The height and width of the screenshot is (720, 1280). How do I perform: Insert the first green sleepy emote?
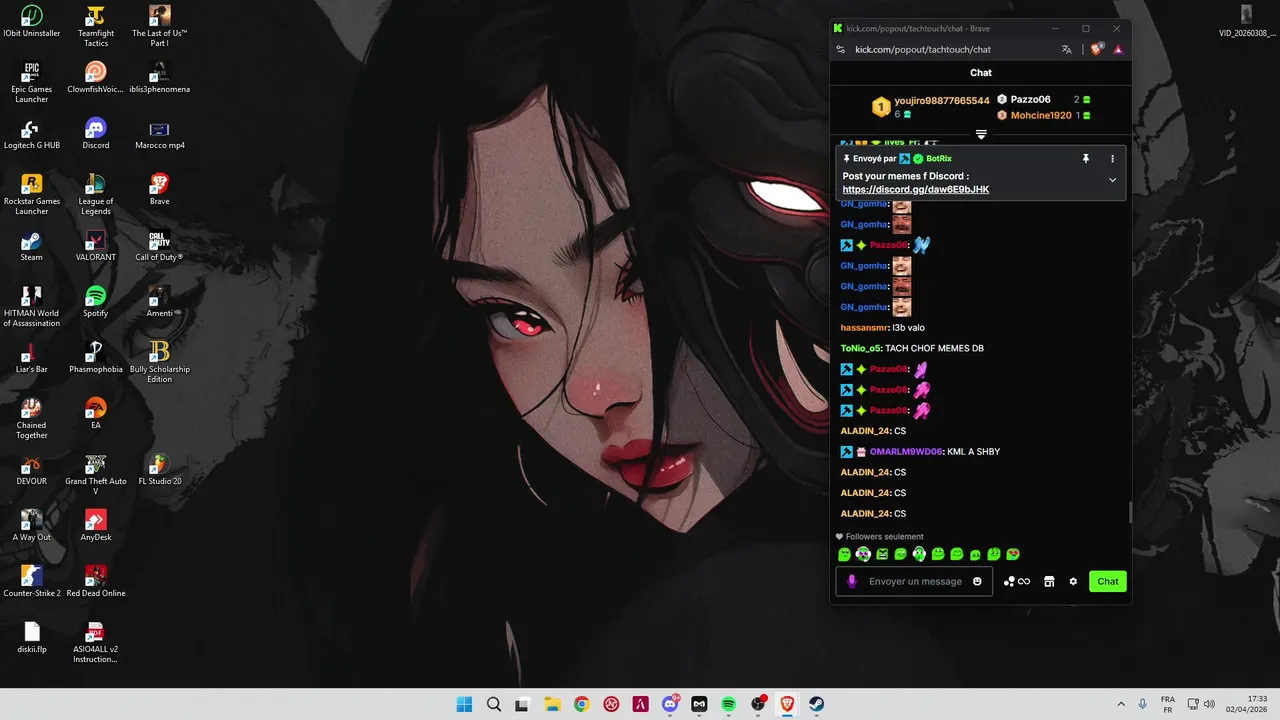point(845,554)
